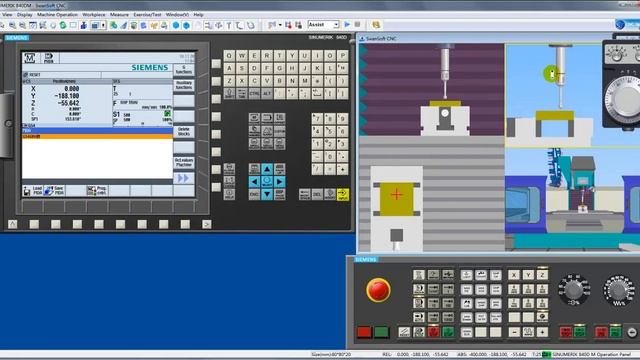Image resolution: width=640 pixels, height=360 pixels.
Task: Click the number 5 key on keypad
Action: coord(330,131)
